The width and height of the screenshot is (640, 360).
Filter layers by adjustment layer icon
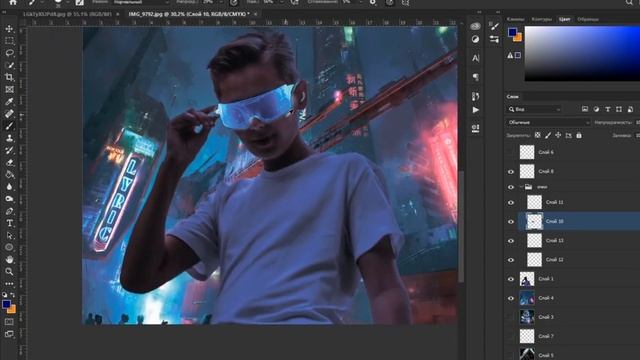tap(596, 109)
